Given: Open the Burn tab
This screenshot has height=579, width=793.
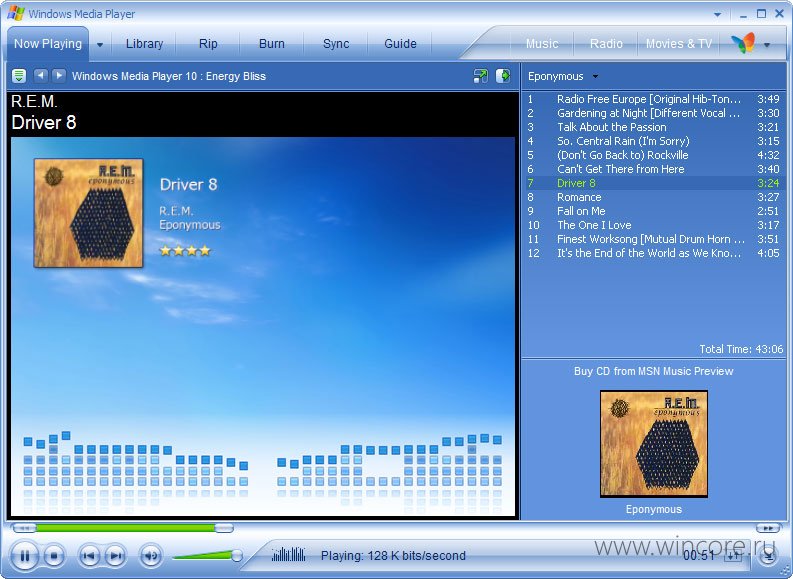Looking at the screenshot, I should 272,44.
